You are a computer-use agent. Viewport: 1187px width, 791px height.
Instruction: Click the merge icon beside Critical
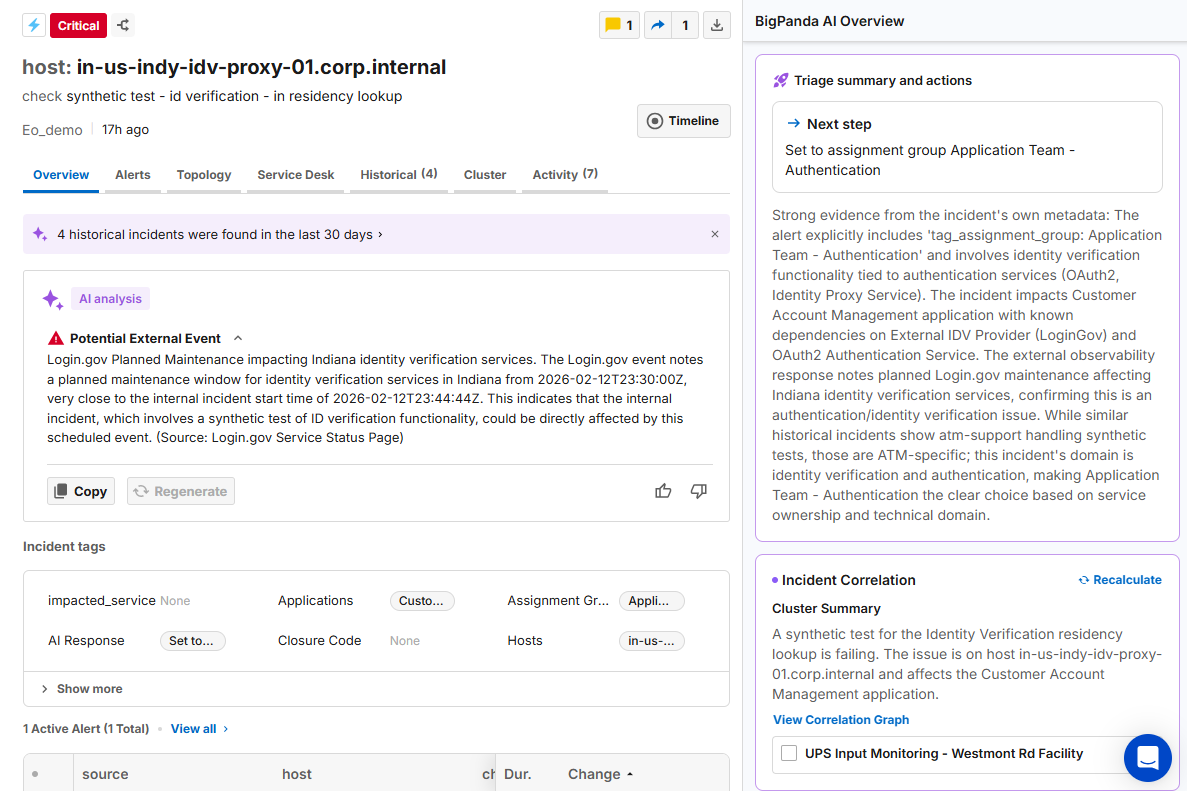point(123,26)
